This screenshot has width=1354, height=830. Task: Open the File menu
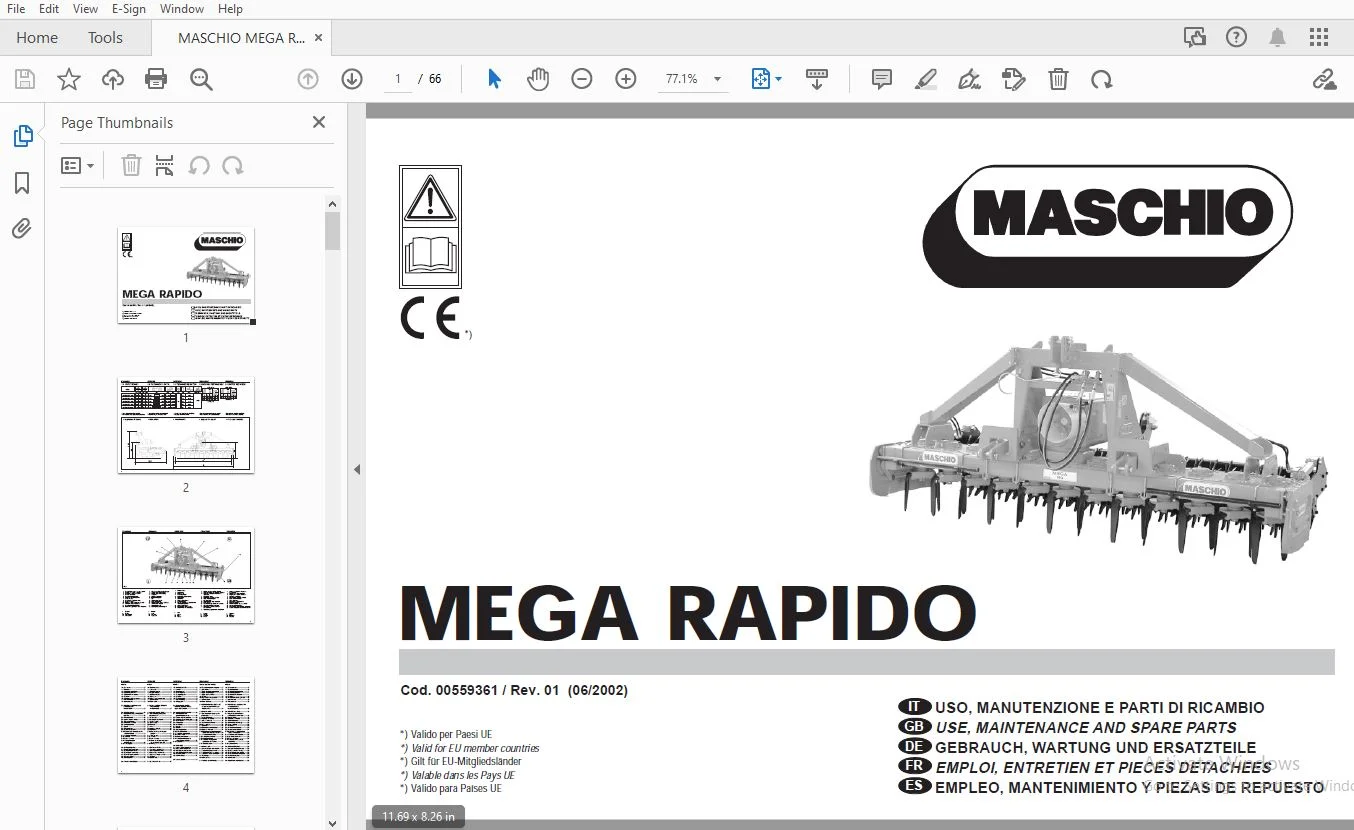point(16,9)
